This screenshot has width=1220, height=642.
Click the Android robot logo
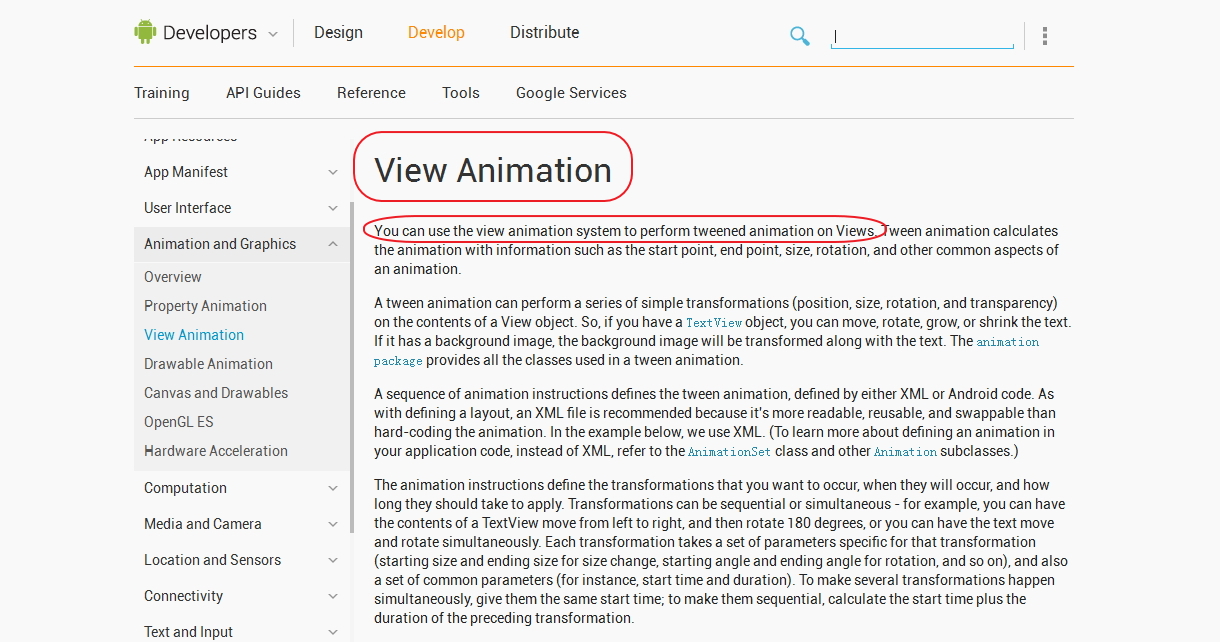coord(146,32)
